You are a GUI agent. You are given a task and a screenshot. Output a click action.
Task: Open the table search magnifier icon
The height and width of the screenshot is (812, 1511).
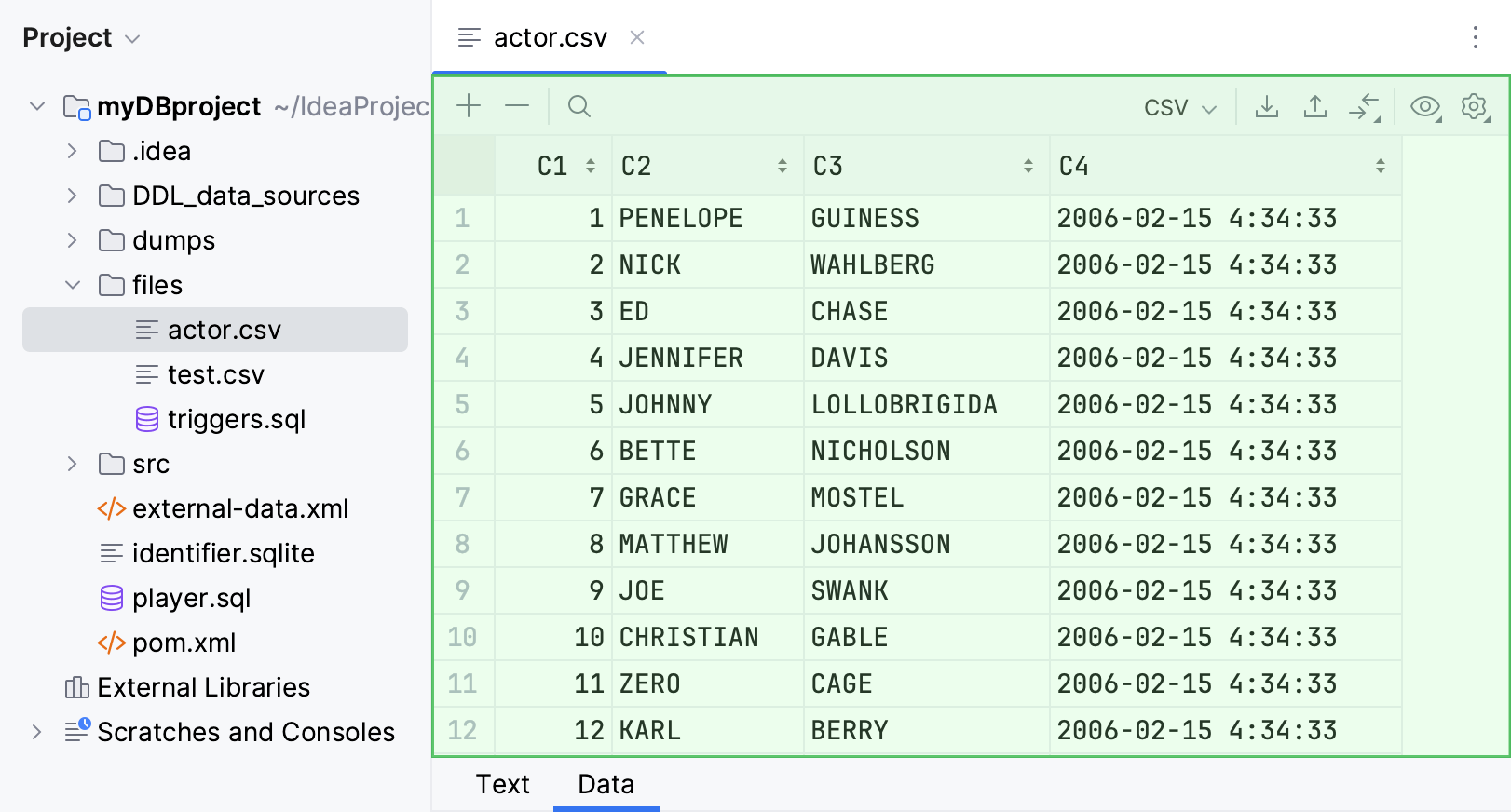point(579,106)
